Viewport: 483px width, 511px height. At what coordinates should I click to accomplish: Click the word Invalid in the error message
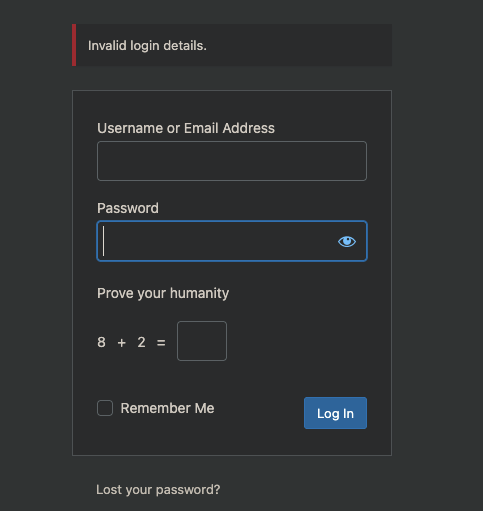(x=107, y=46)
